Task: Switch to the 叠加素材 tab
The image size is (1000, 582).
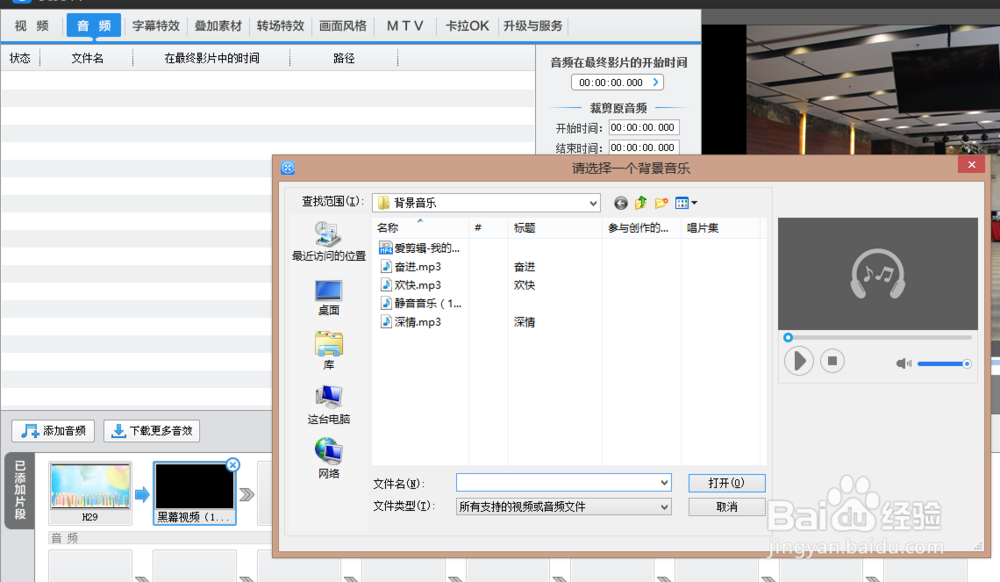Action: pos(218,26)
